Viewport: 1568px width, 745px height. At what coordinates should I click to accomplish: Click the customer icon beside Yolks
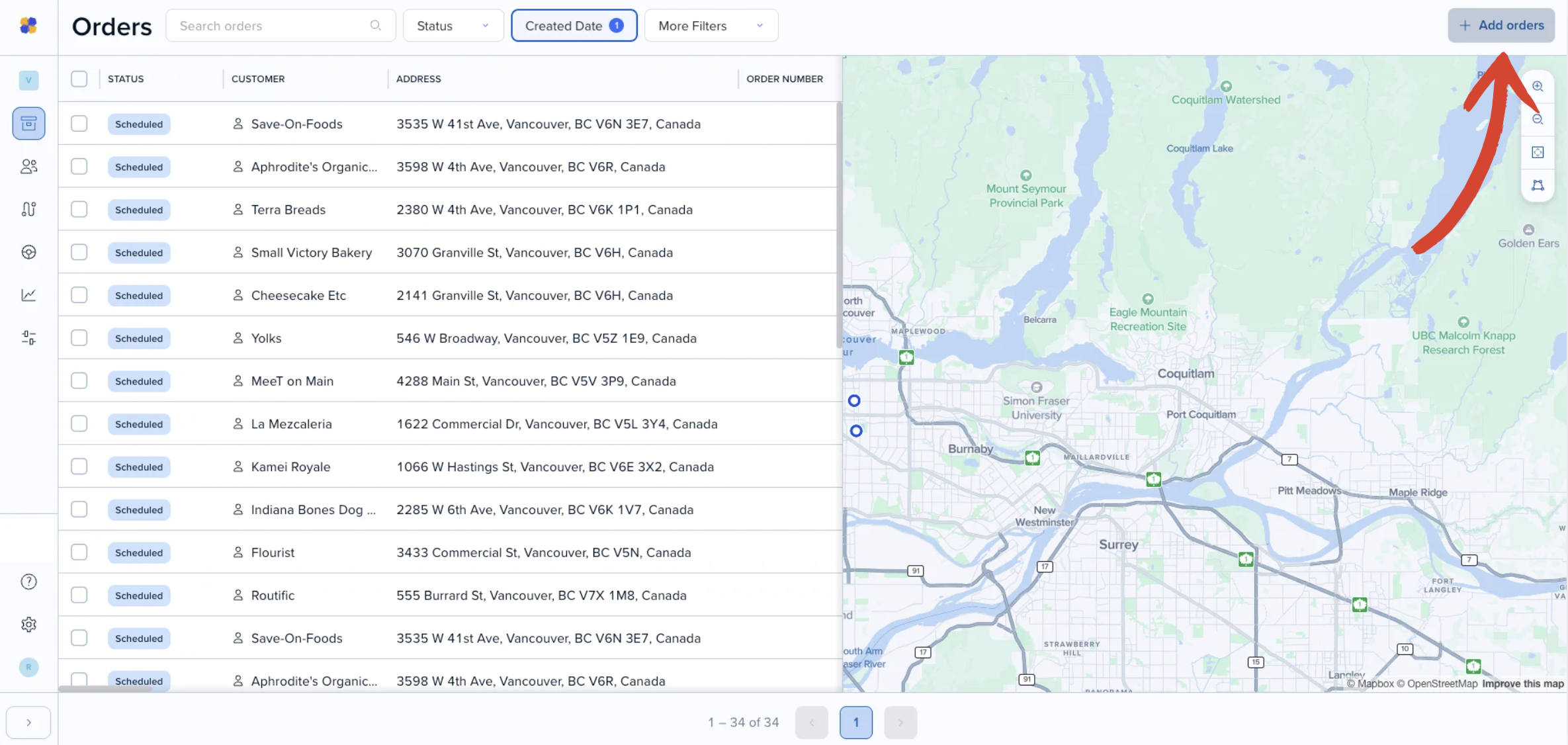pos(238,338)
